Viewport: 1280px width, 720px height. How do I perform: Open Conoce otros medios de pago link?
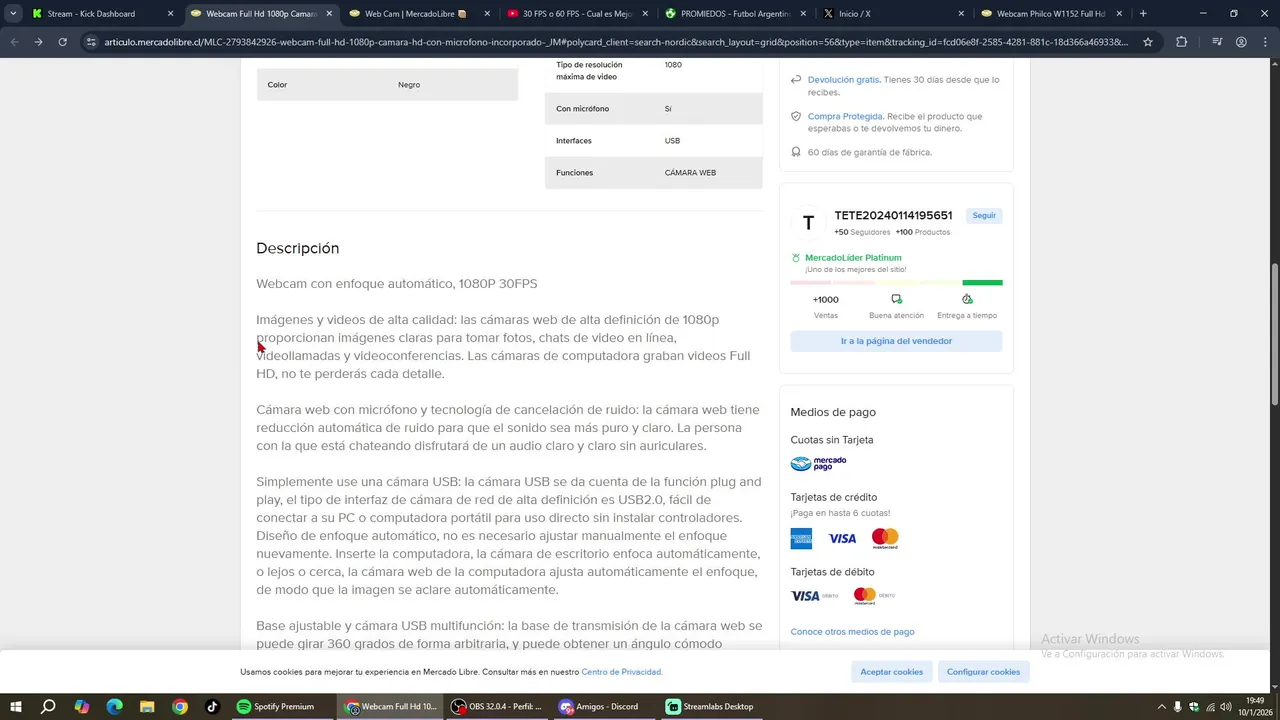pyautogui.click(x=852, y=632)
